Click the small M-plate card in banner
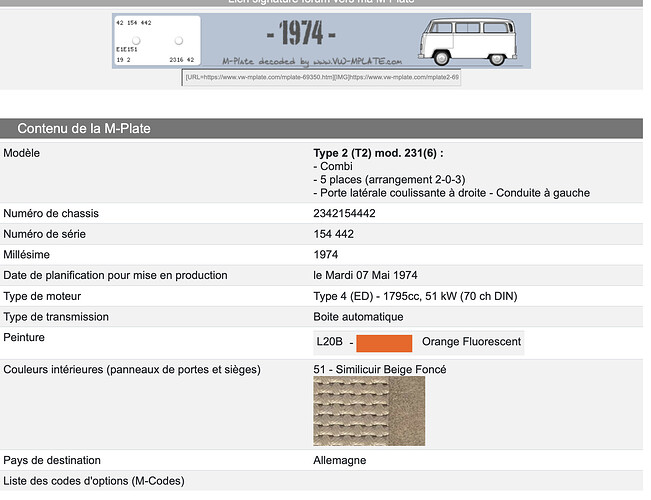 pyautogui.click(x=157, y=41)
